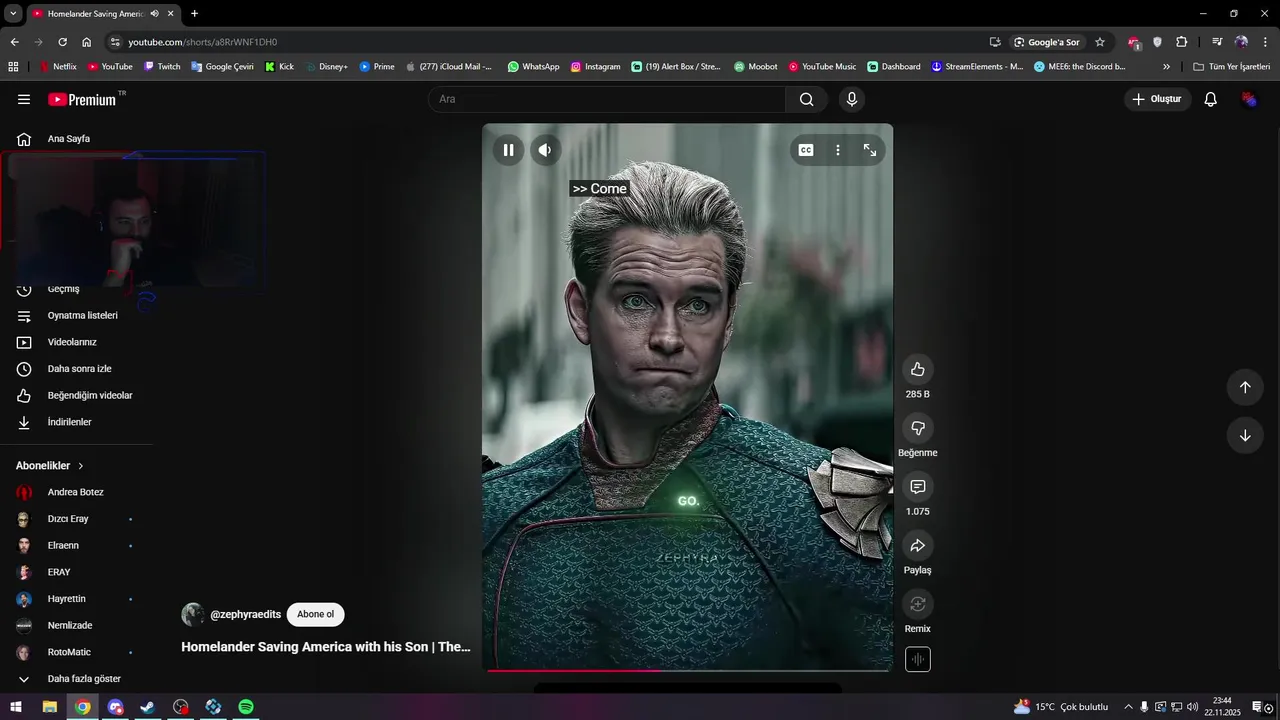Dislike the Short with Beğenme button
Viewport: 1280px width, 720px height.
click(x=918, y=428)
